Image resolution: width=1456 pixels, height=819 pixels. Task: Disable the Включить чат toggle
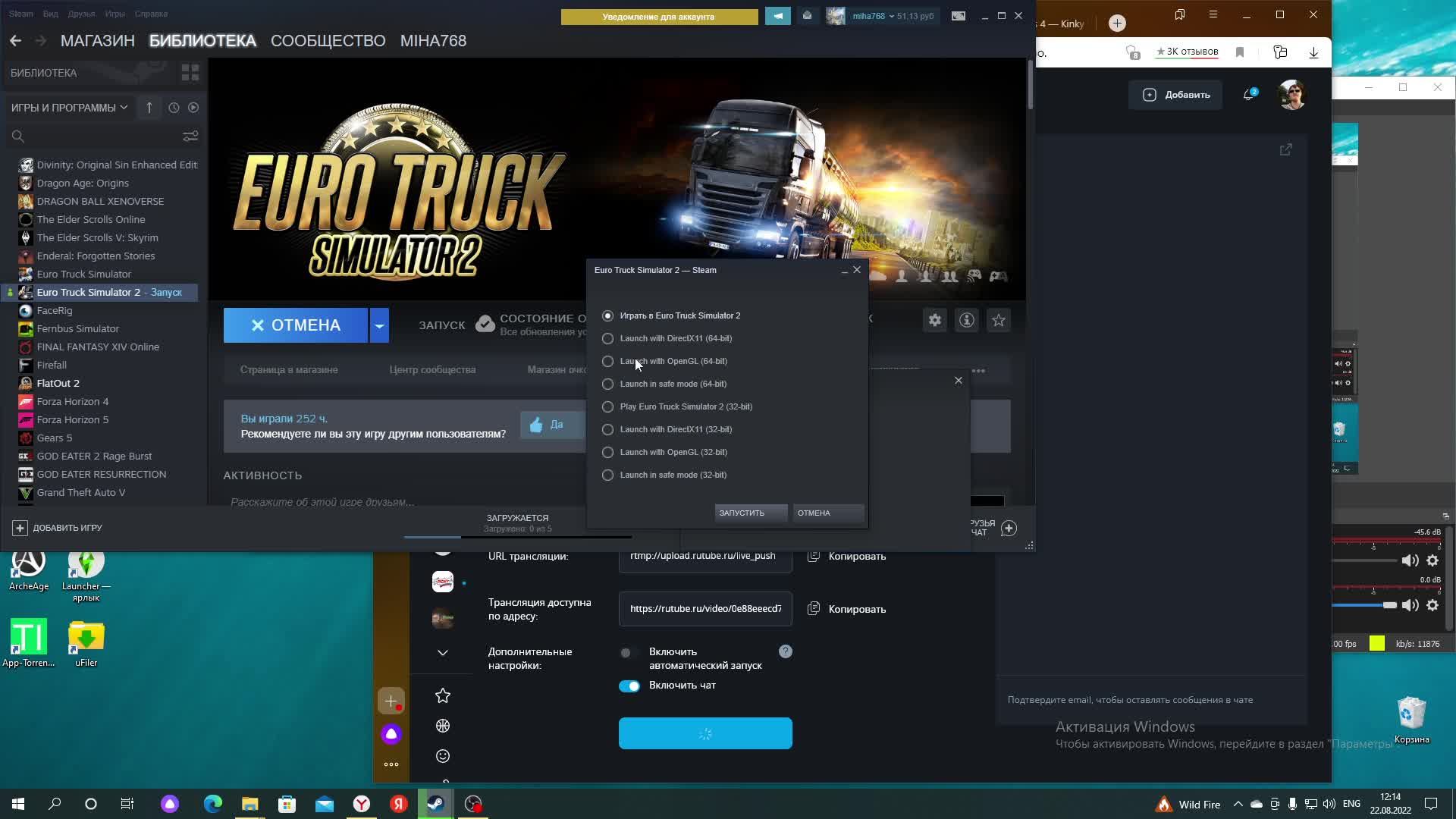[x=629, y=686]
